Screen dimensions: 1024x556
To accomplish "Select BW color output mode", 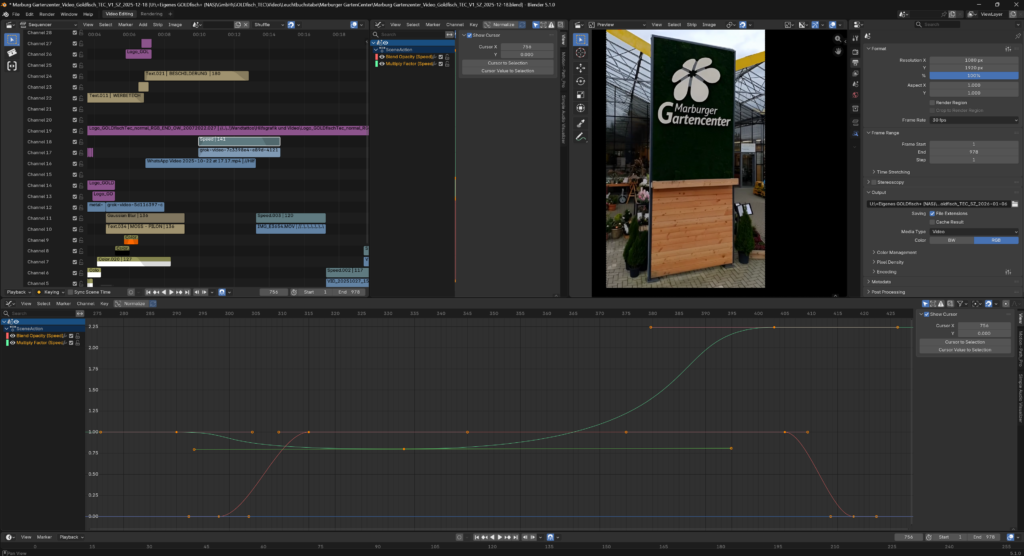I will pos(952,240).
